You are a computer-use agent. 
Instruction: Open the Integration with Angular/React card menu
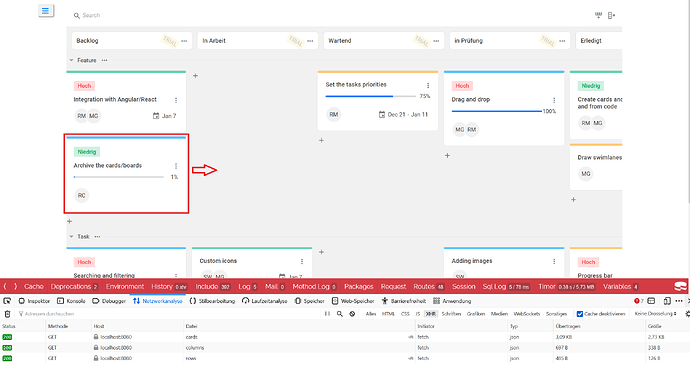tap(176, 100)
